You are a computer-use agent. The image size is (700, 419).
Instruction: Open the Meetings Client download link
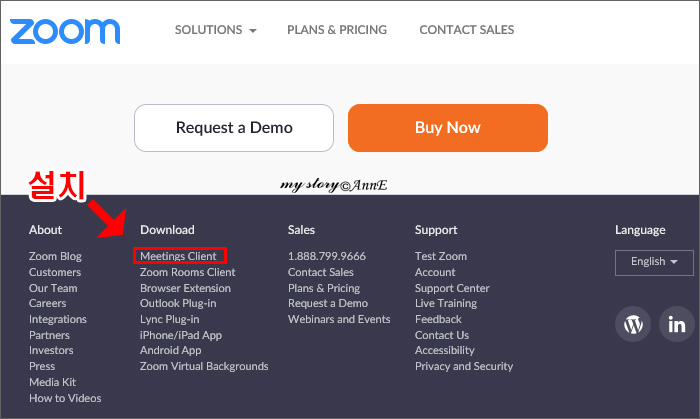point(179,256)
